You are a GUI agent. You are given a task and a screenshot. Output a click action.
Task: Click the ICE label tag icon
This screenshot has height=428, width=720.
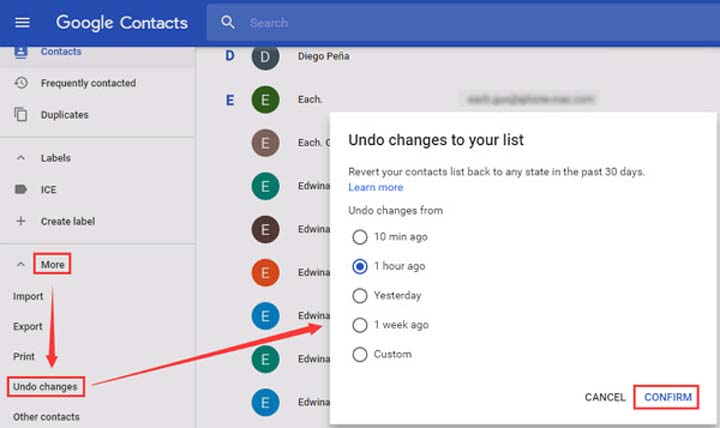point(21,189)
